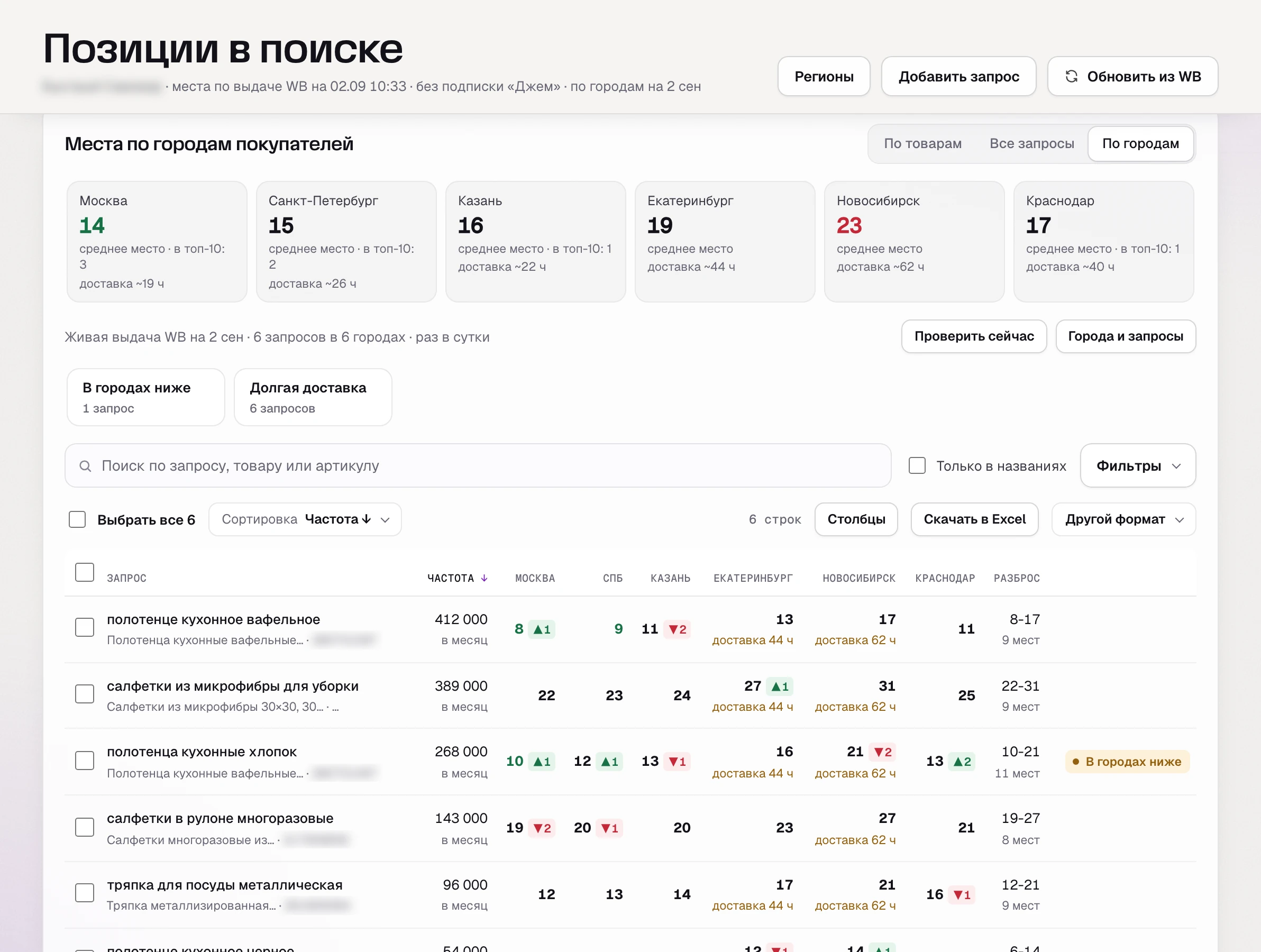
Task: Toggle Только в названиях checkbox
Action: tap(917, 466)
